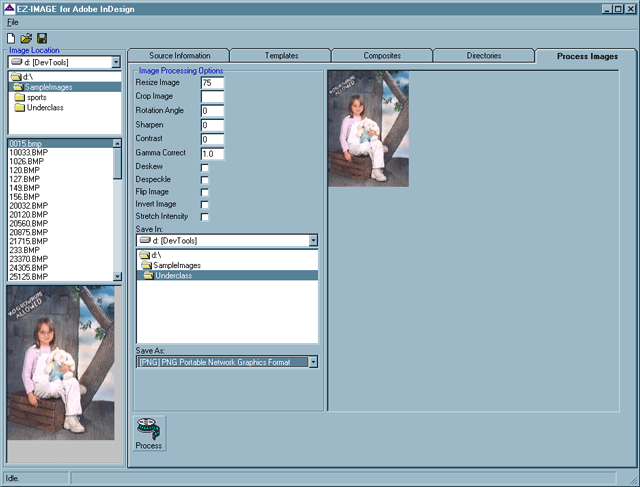Click the file list scrollbar thumb
Viewport: 640px width, 487px height.
pyautogui.click(x=117, y=163)
